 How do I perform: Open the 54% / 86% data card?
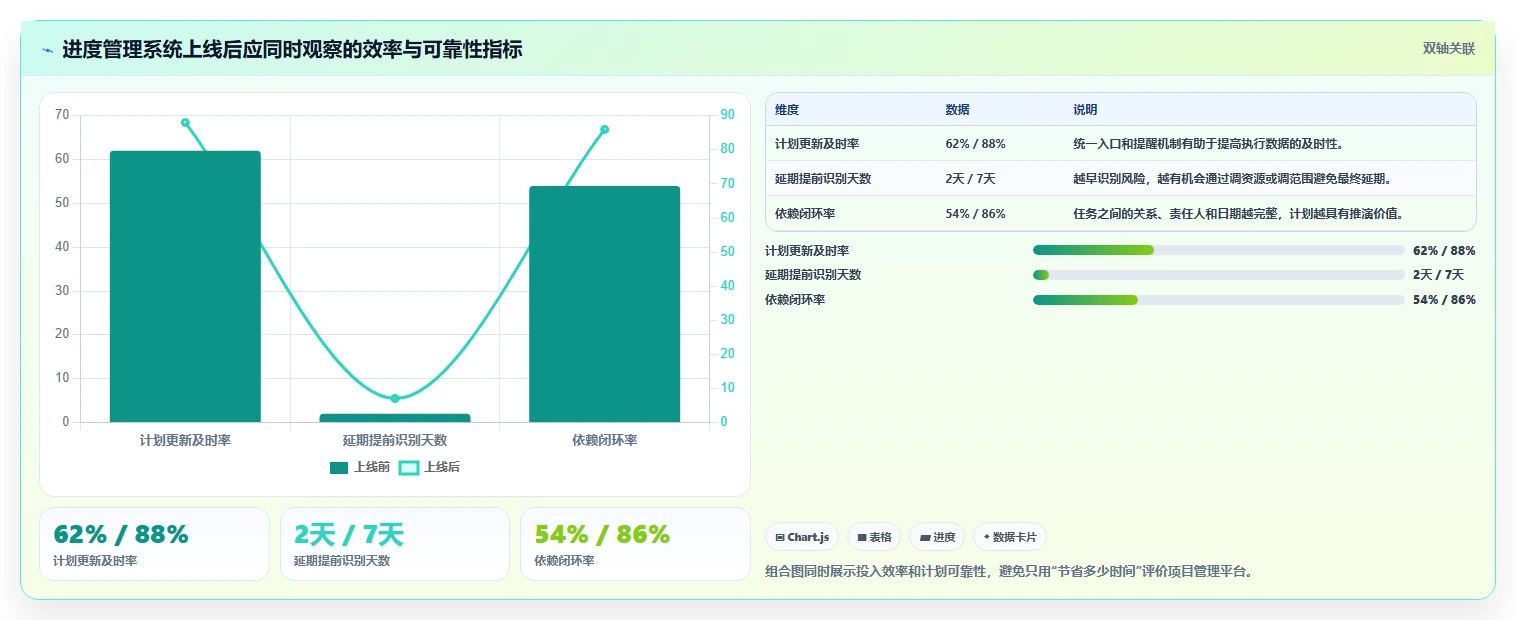pos(635,544)
